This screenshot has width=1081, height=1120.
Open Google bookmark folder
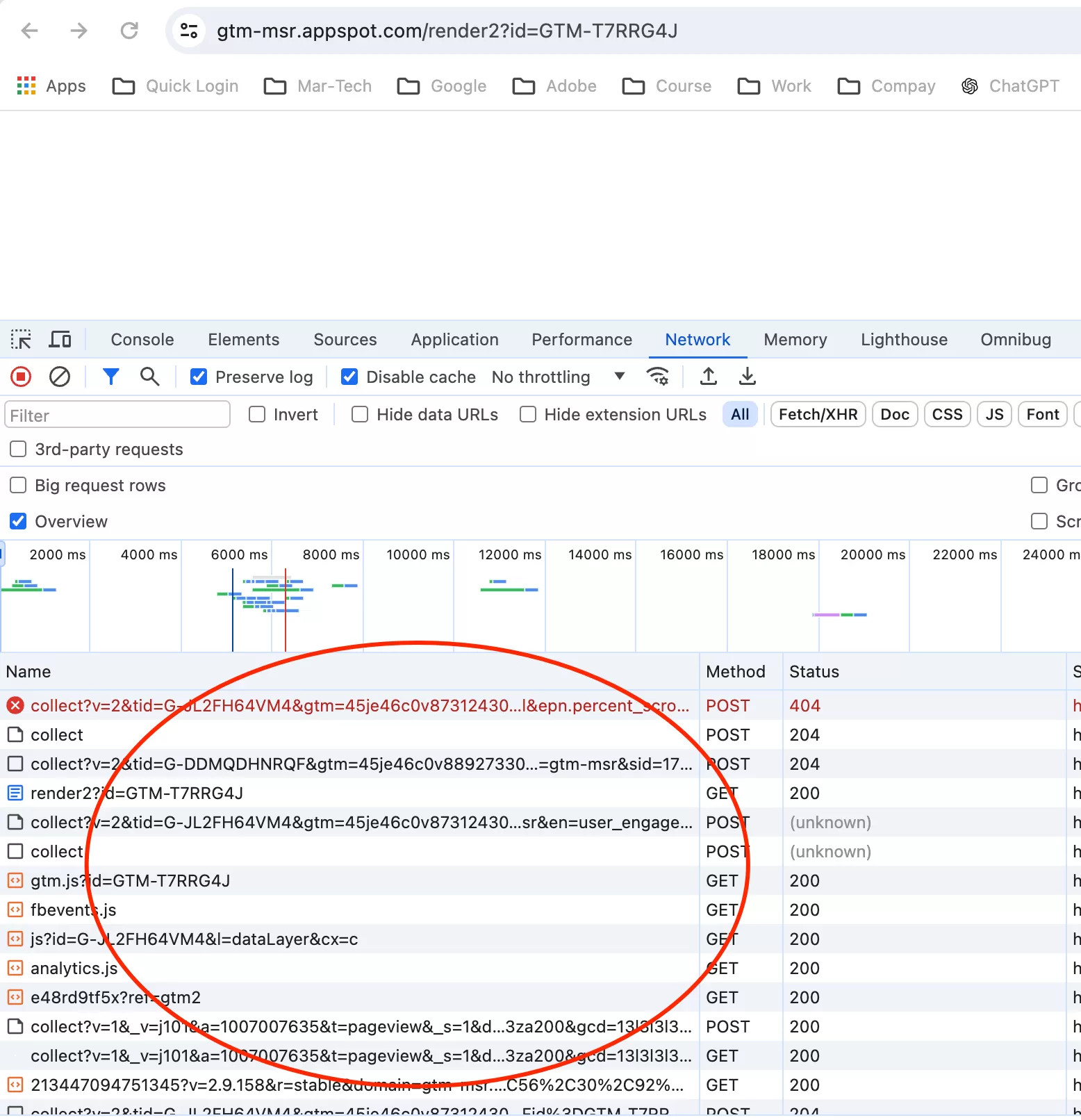tap(441, 86)
